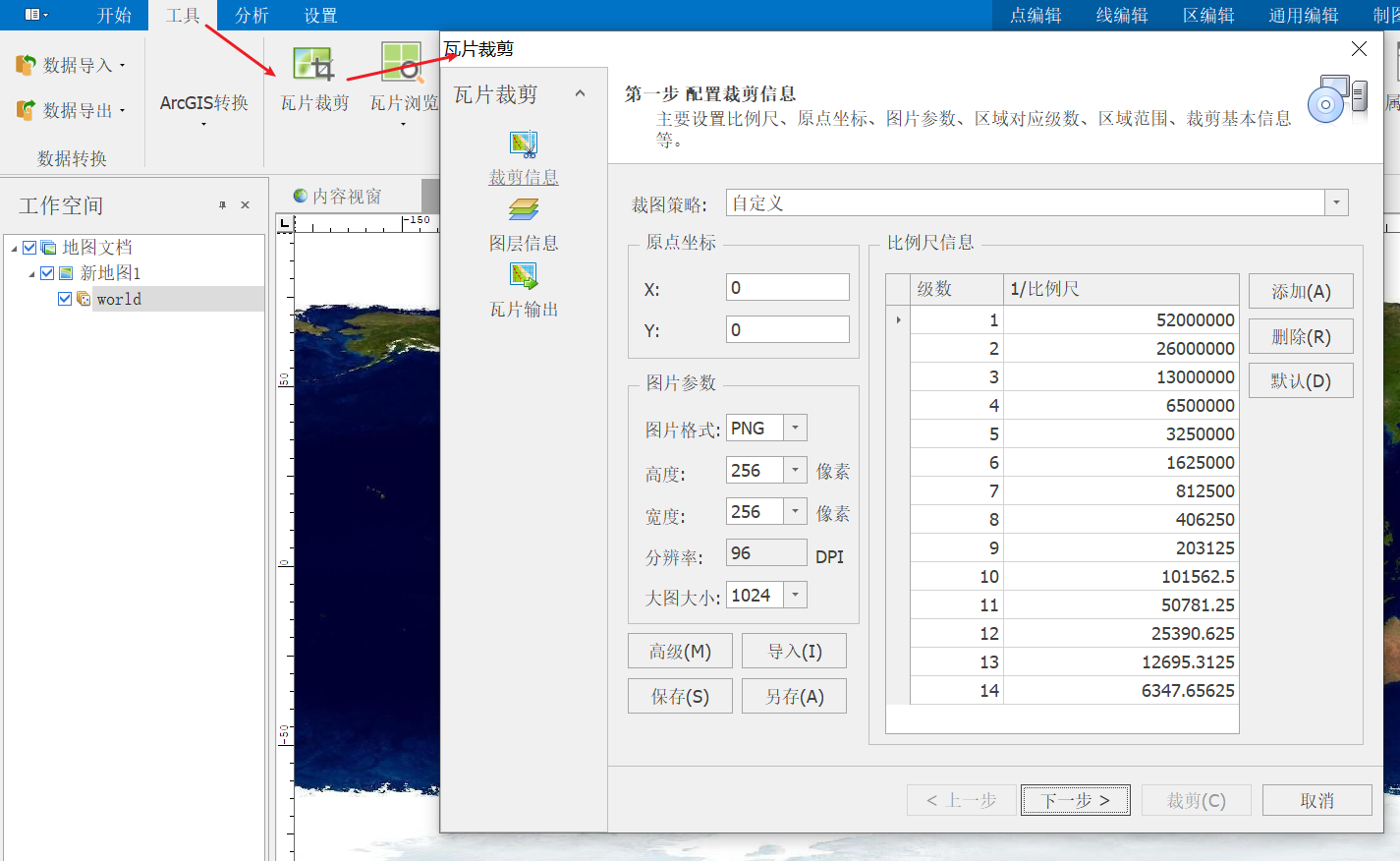Toggle the 地图文档 checkbox

(29, 248)
